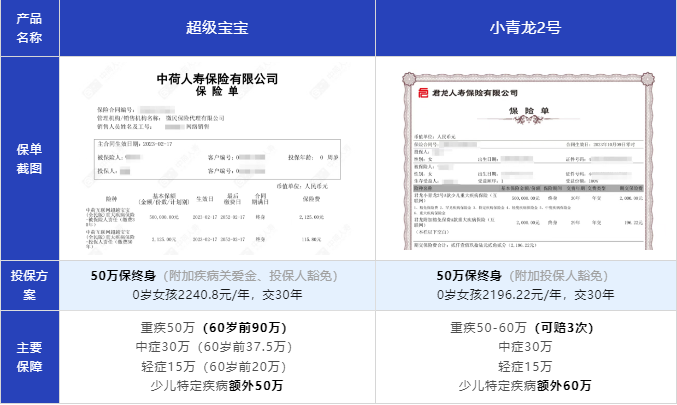Click the 产品名称 row header
The width and height of the screenshot is (677, 405).
29,28
